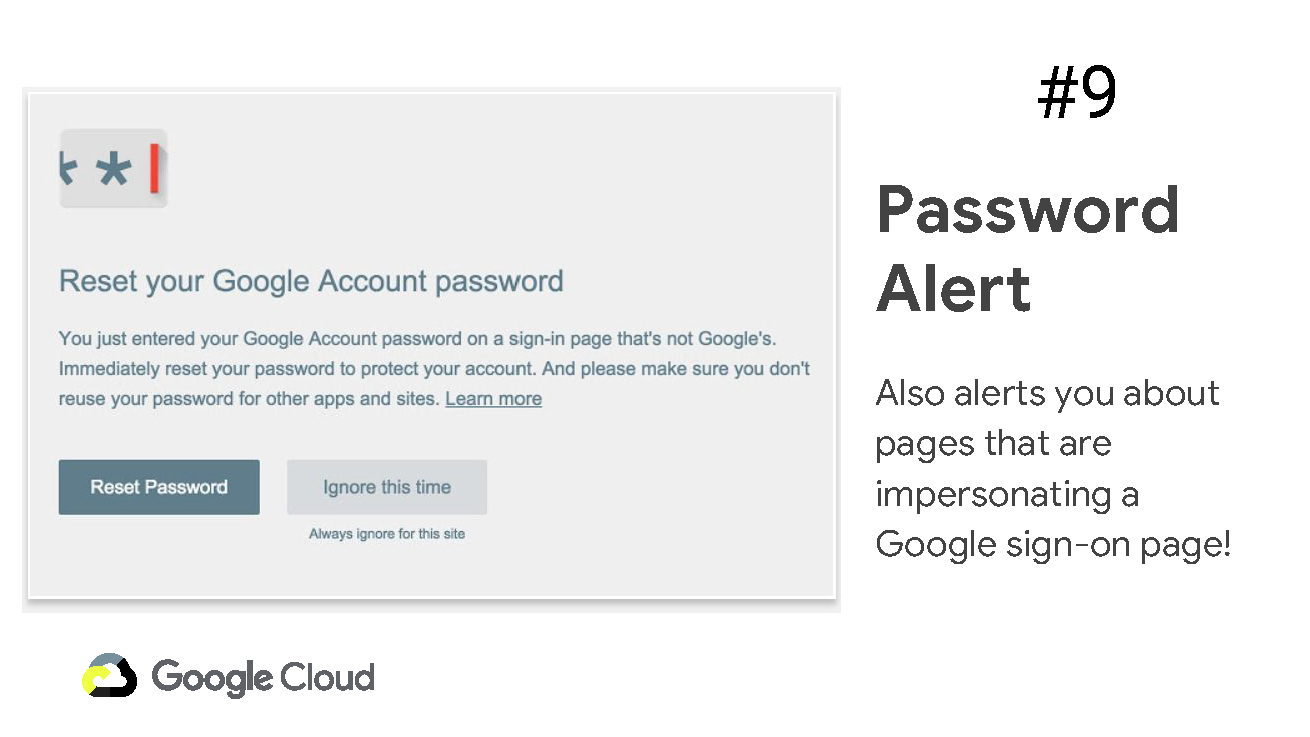Click the Password Alert asterisk icon
Screen dimensions: 1310x737
113,169
